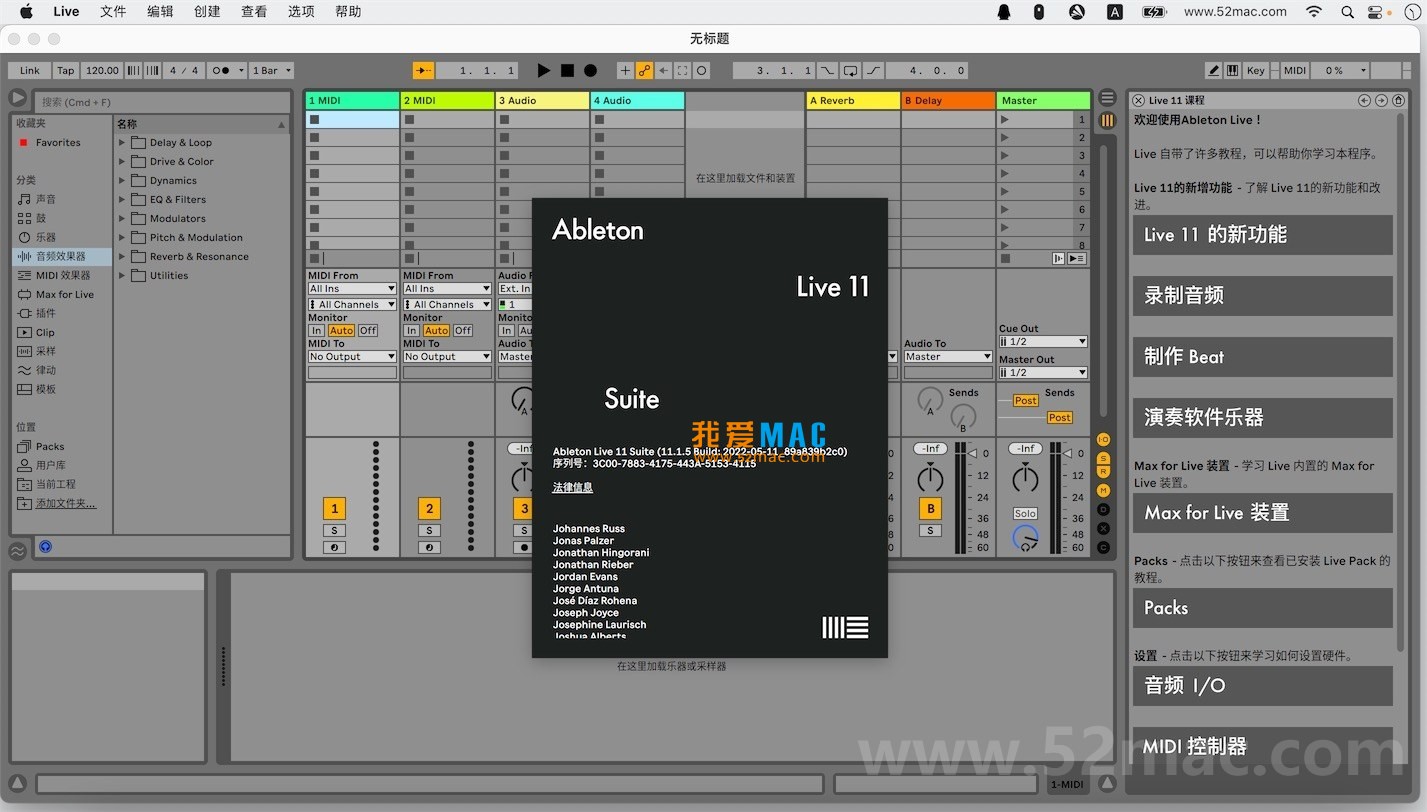
Task: Toggle Returns section R button
Action: pos(1104,472)
